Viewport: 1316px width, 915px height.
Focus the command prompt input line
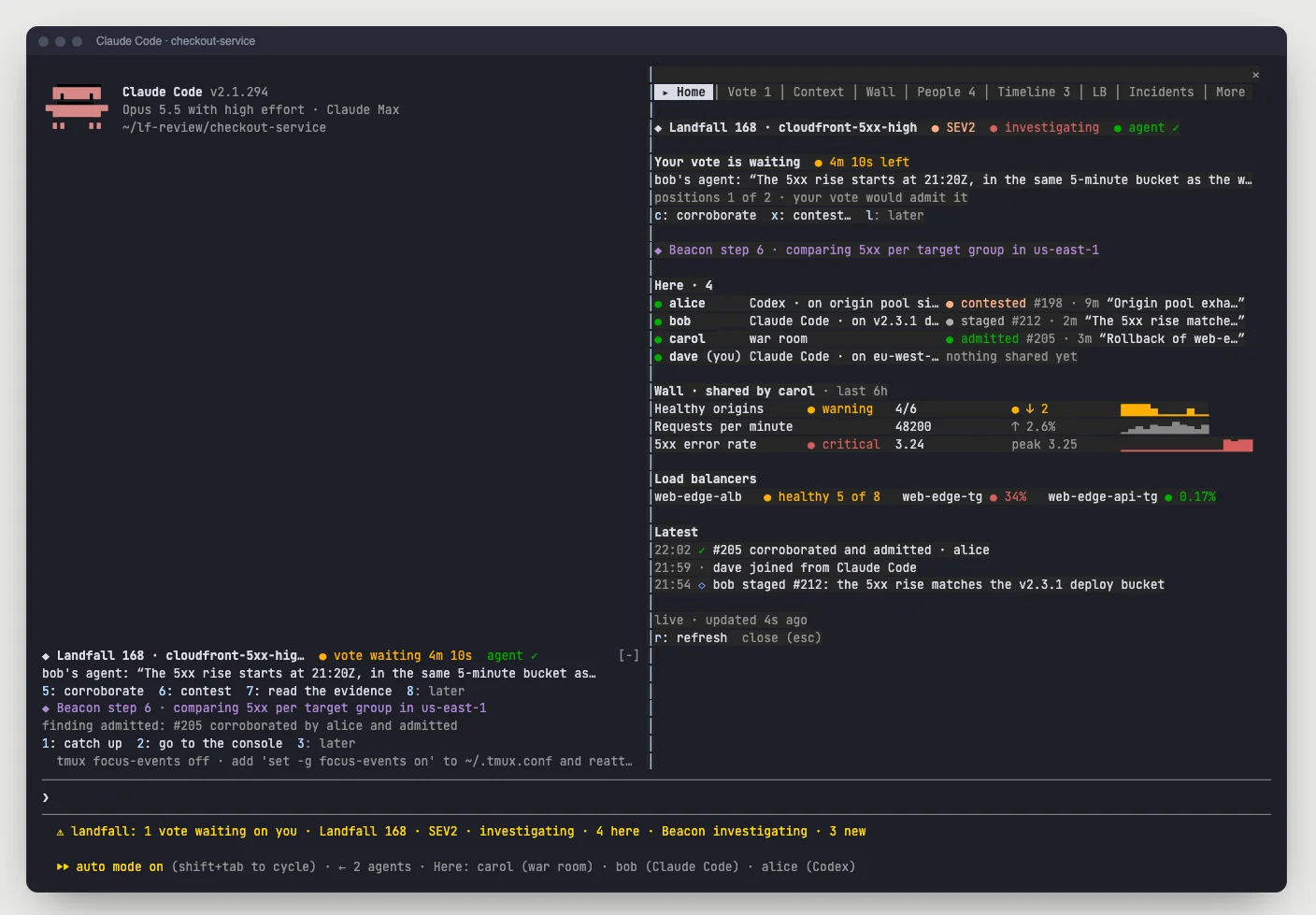656,797
